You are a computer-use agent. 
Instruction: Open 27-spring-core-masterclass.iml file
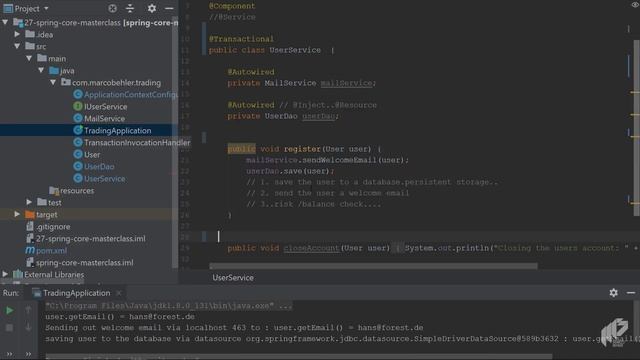tap(91, 238)
